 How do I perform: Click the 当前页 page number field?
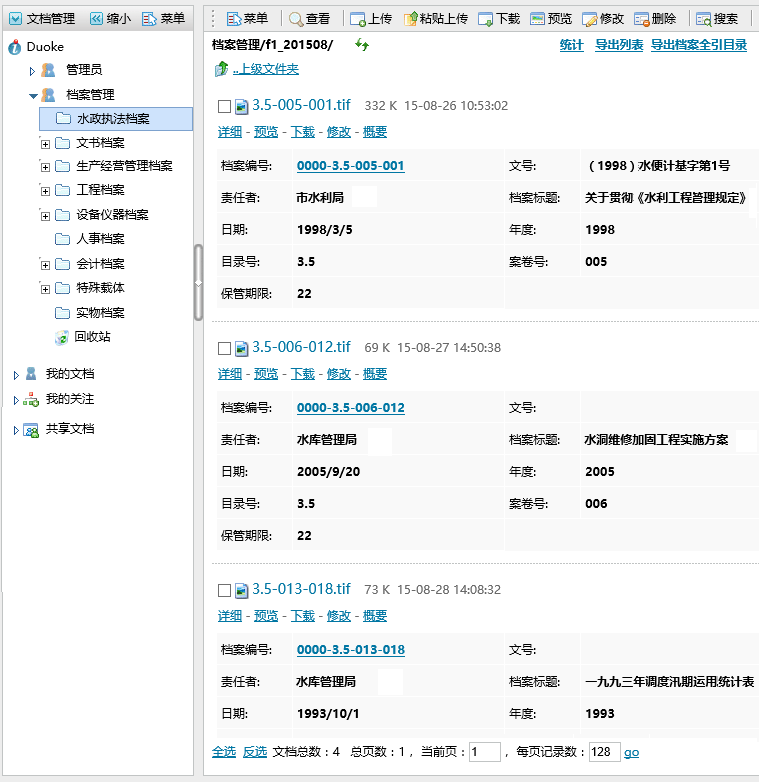point(485,752)
